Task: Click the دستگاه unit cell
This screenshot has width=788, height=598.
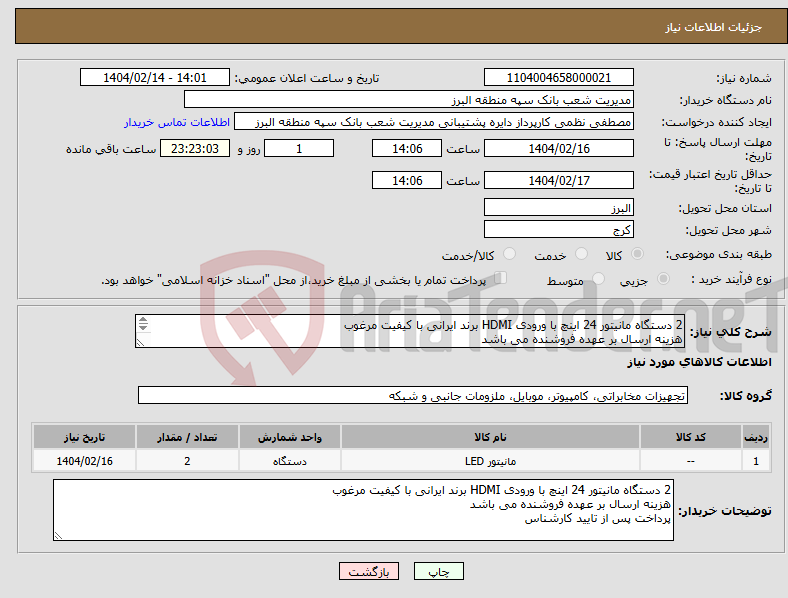Action: point(290,461)
